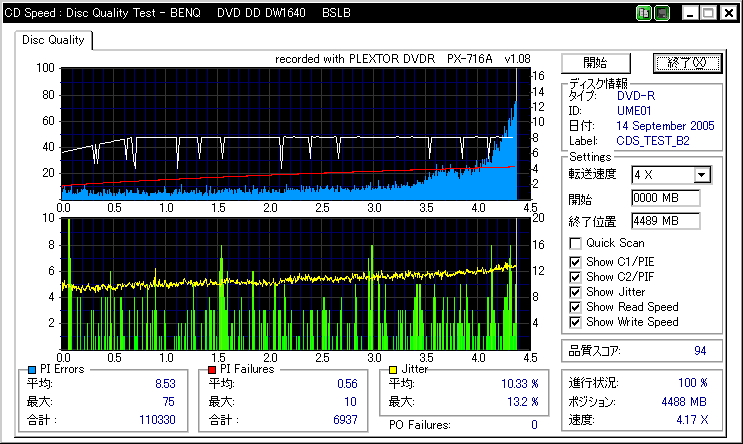Toggle Show Write Speed checkbox

(x=575, y=322)
